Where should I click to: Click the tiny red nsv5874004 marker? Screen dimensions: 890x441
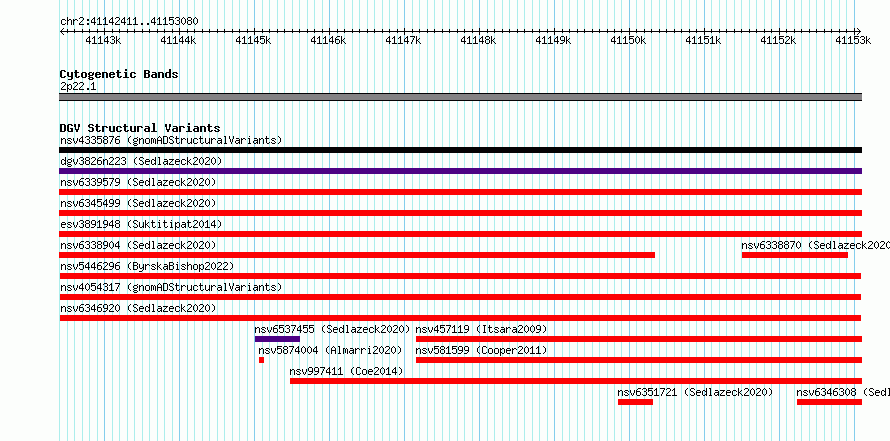coord(262,360)
